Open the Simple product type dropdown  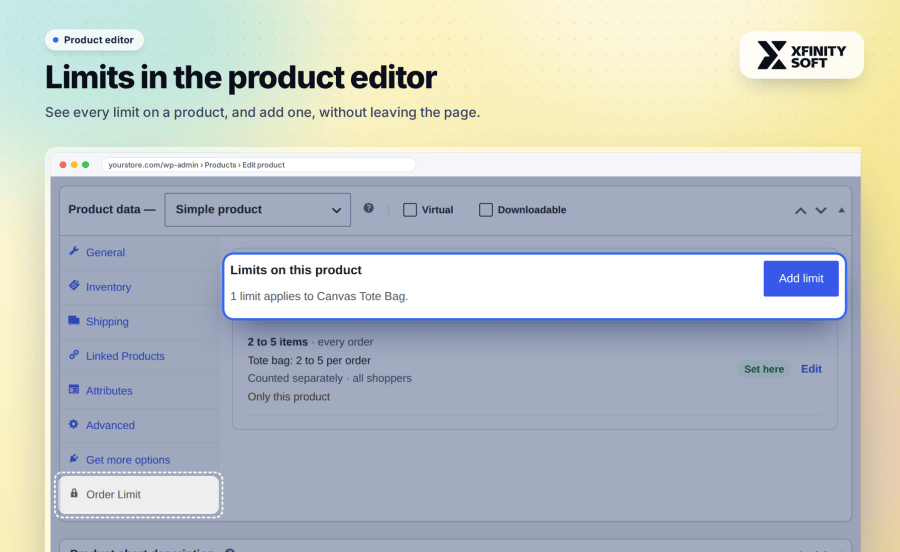click(257, 209)
